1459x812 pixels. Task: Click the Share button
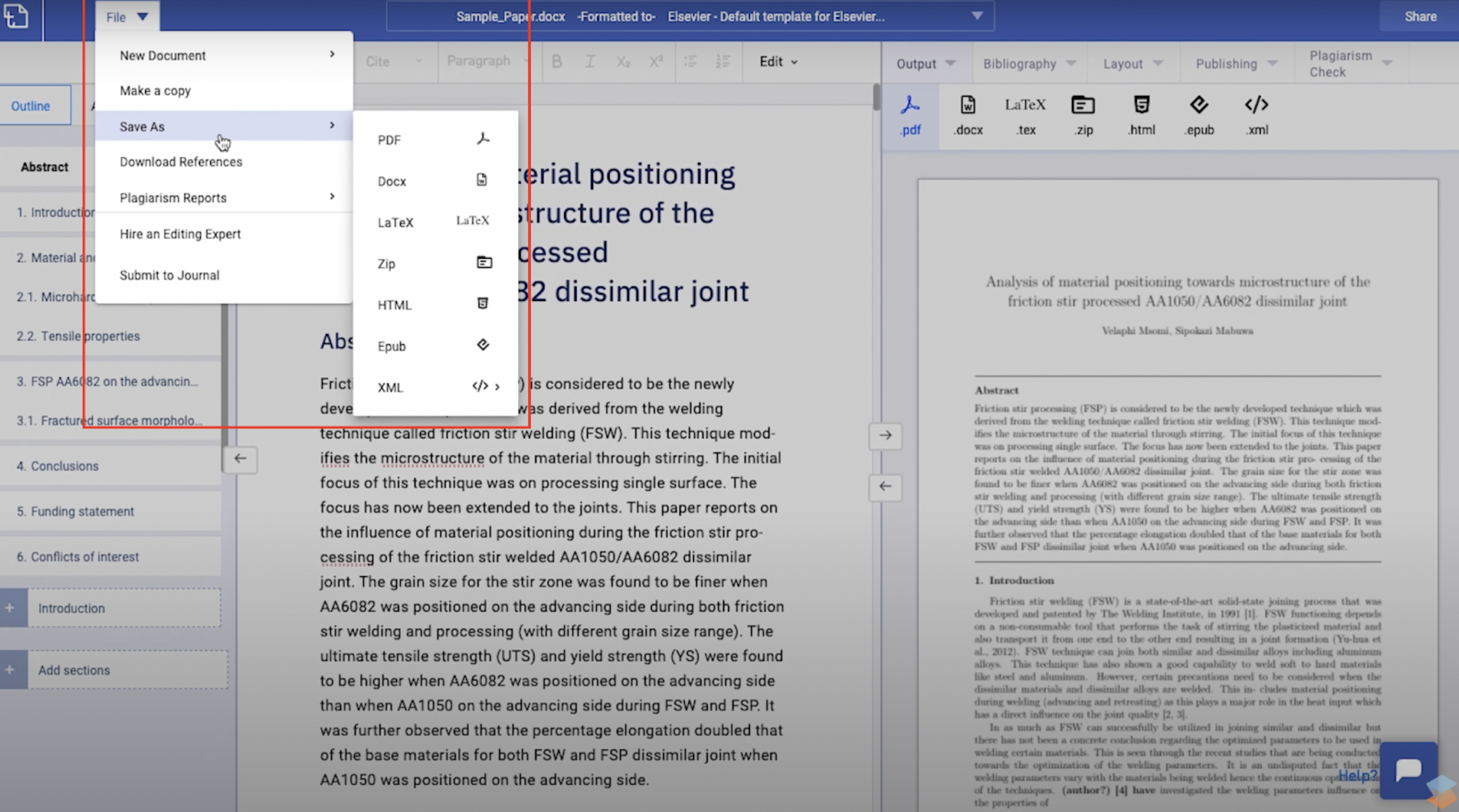[x=1420, y=16]
